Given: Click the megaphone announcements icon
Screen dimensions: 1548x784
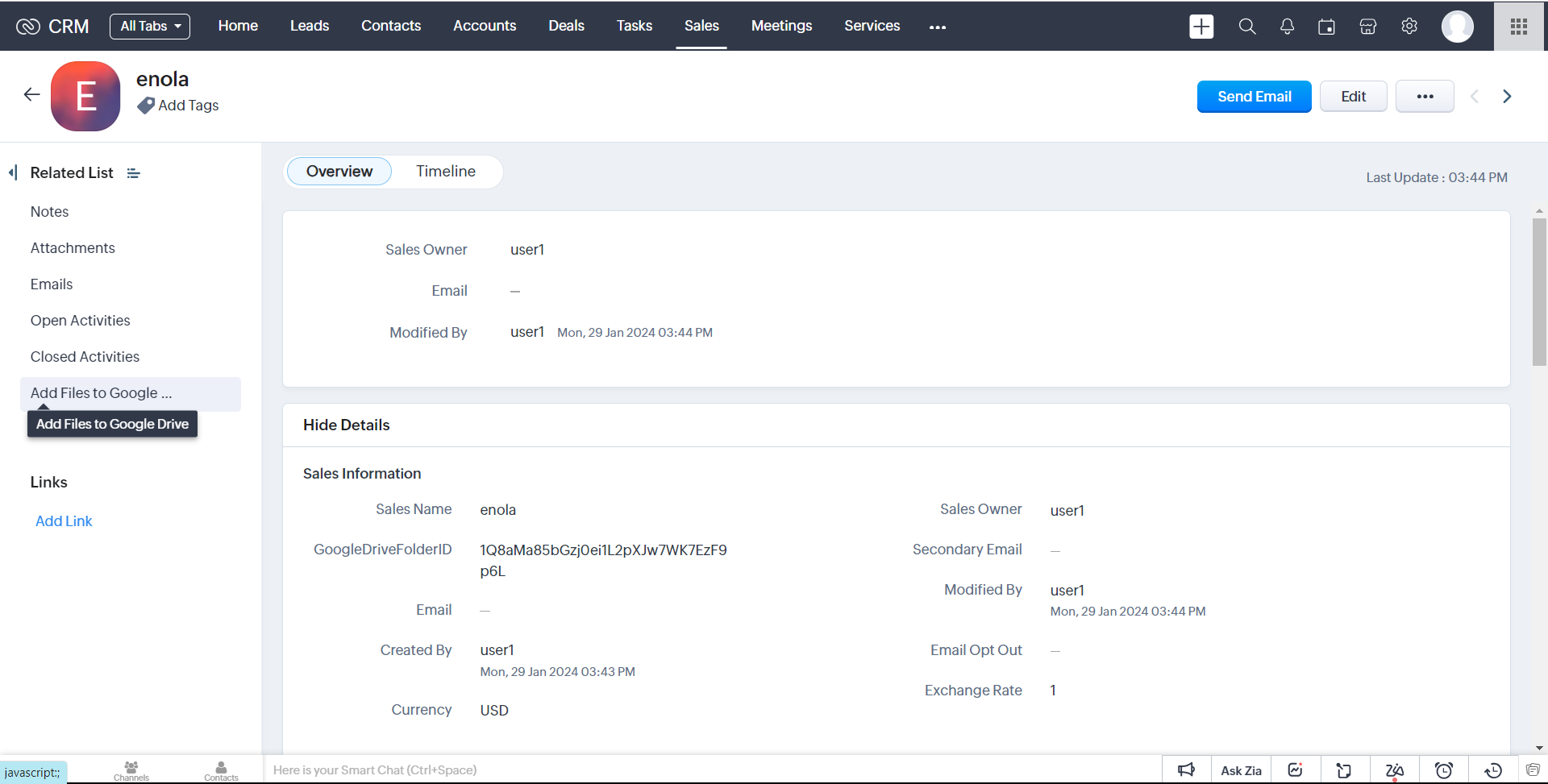Looking at the screenshot, I should [1186, 770].
